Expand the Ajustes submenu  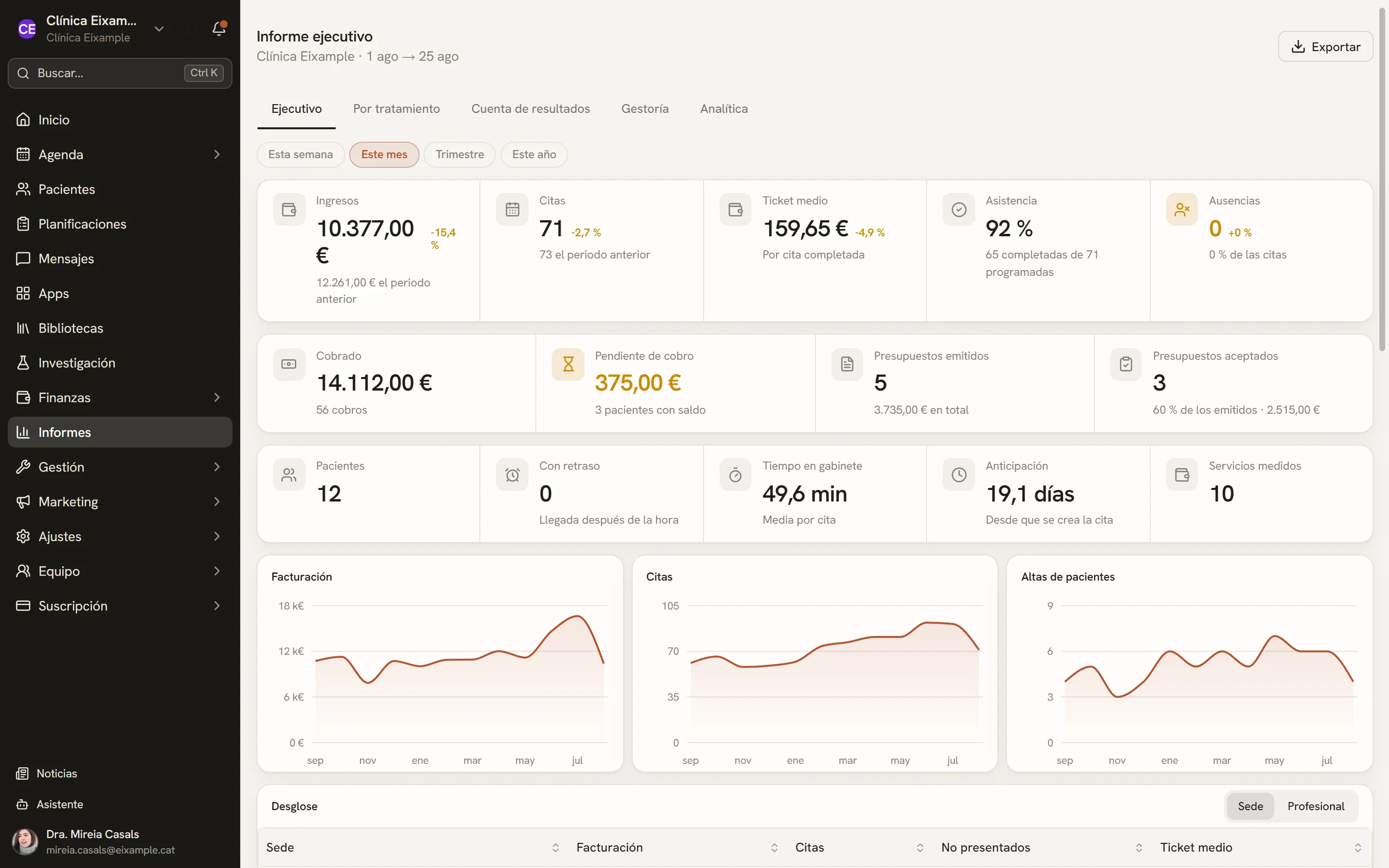click(217, 536)
